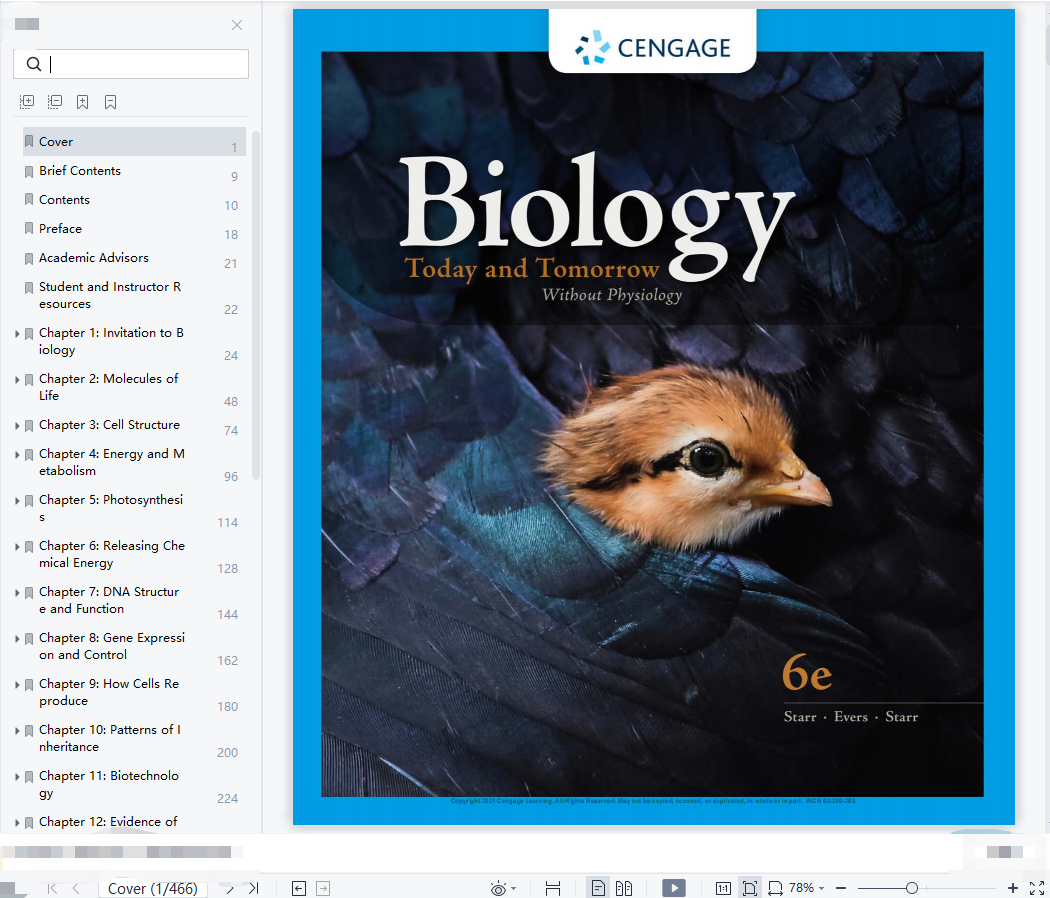Toggle fit page view

750,889
